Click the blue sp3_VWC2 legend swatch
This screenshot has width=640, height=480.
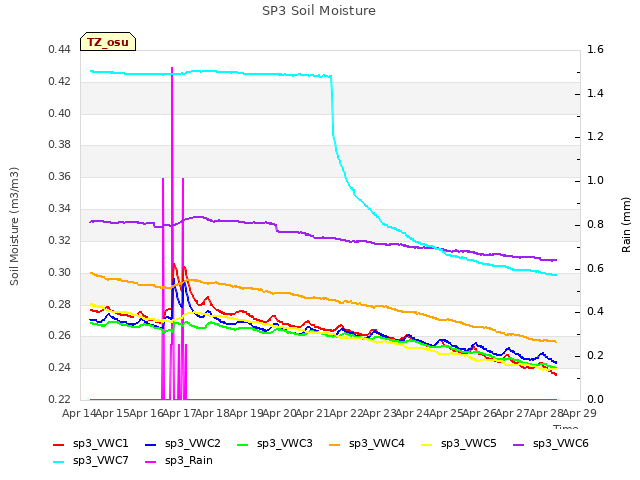[x=151, y=445]
